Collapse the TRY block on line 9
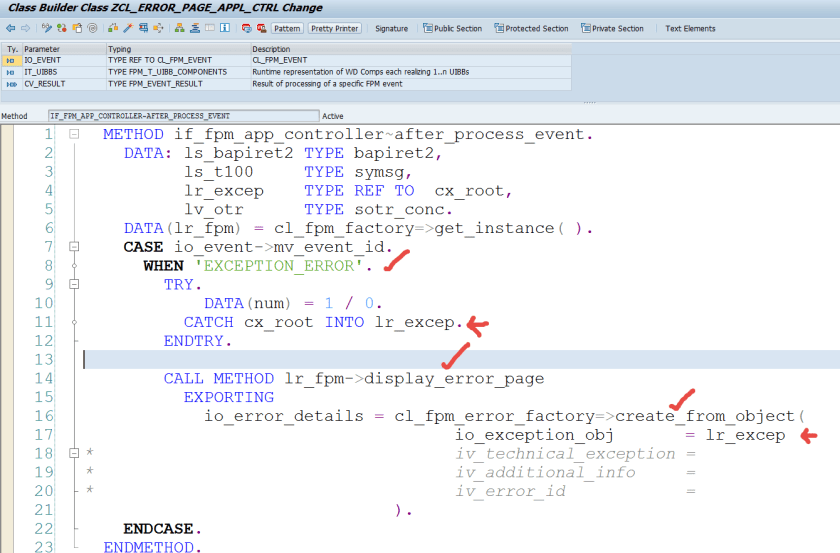This screenshot has width=840, height=553. pos(74,284)
